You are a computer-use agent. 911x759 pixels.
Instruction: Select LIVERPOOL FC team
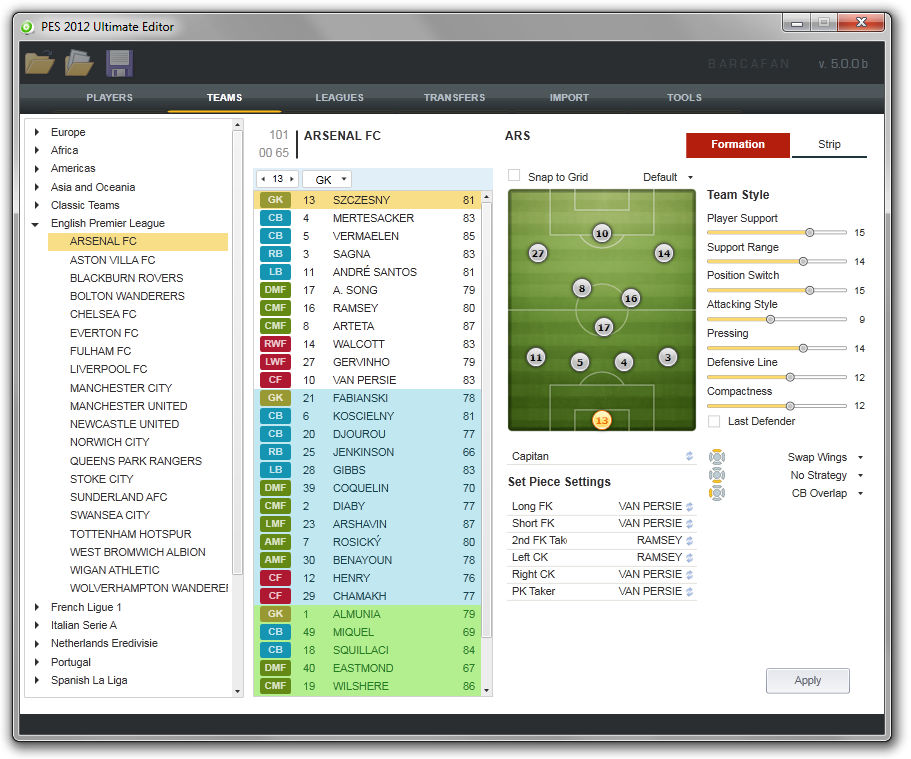coord(108,369)
